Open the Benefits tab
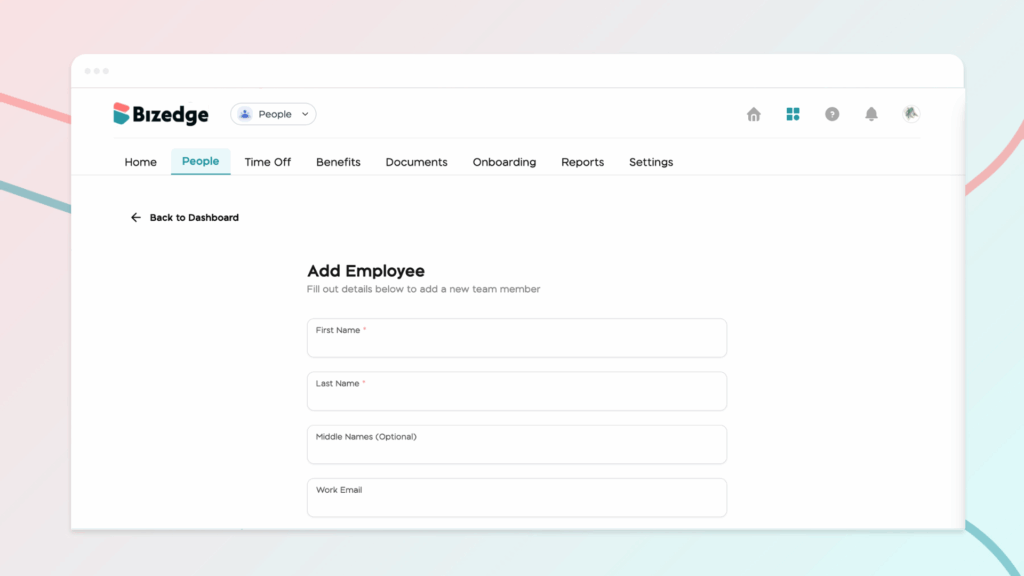This screenshot has height=576, width=1024. 338,162
